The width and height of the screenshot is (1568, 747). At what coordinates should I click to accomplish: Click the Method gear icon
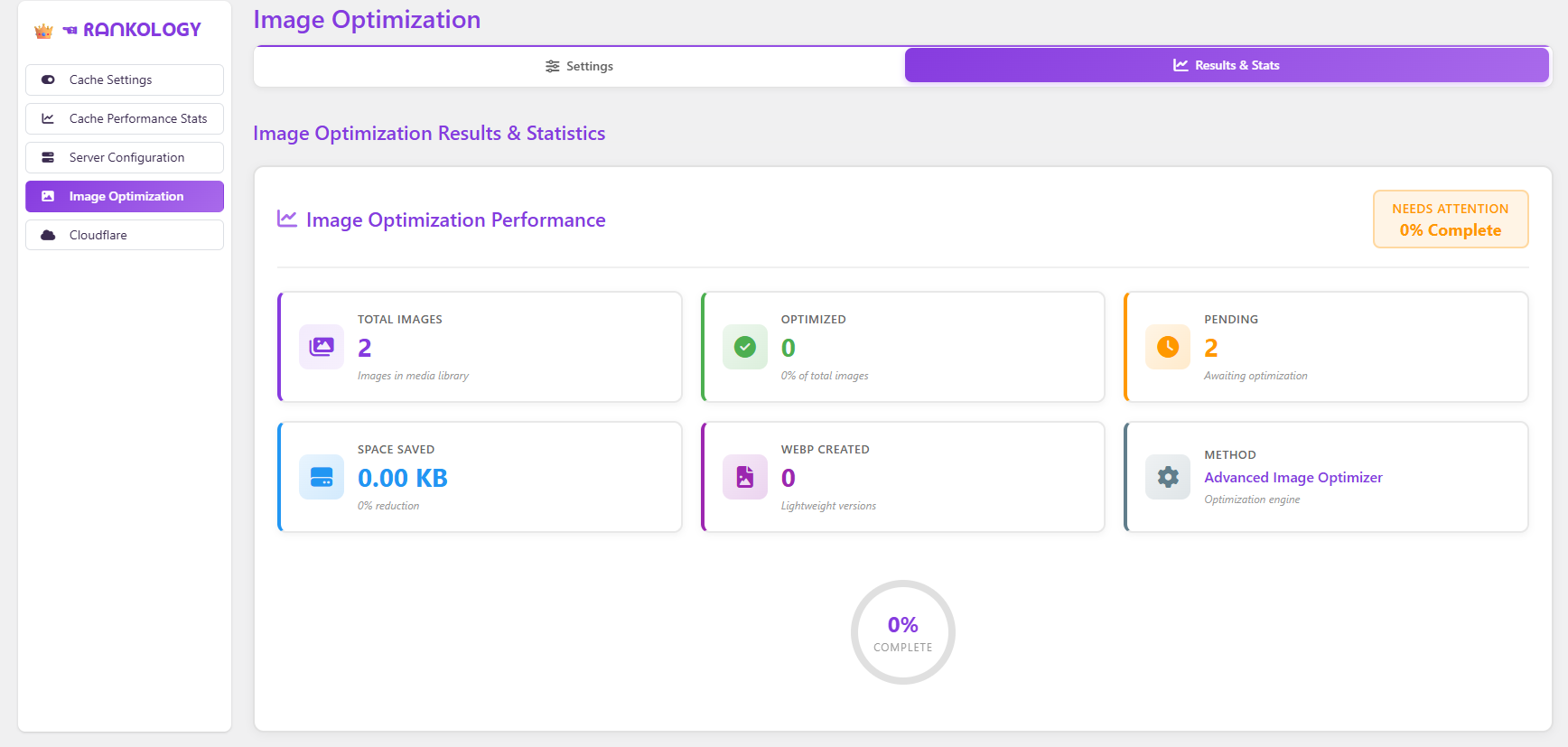[x=1167, y=477]
